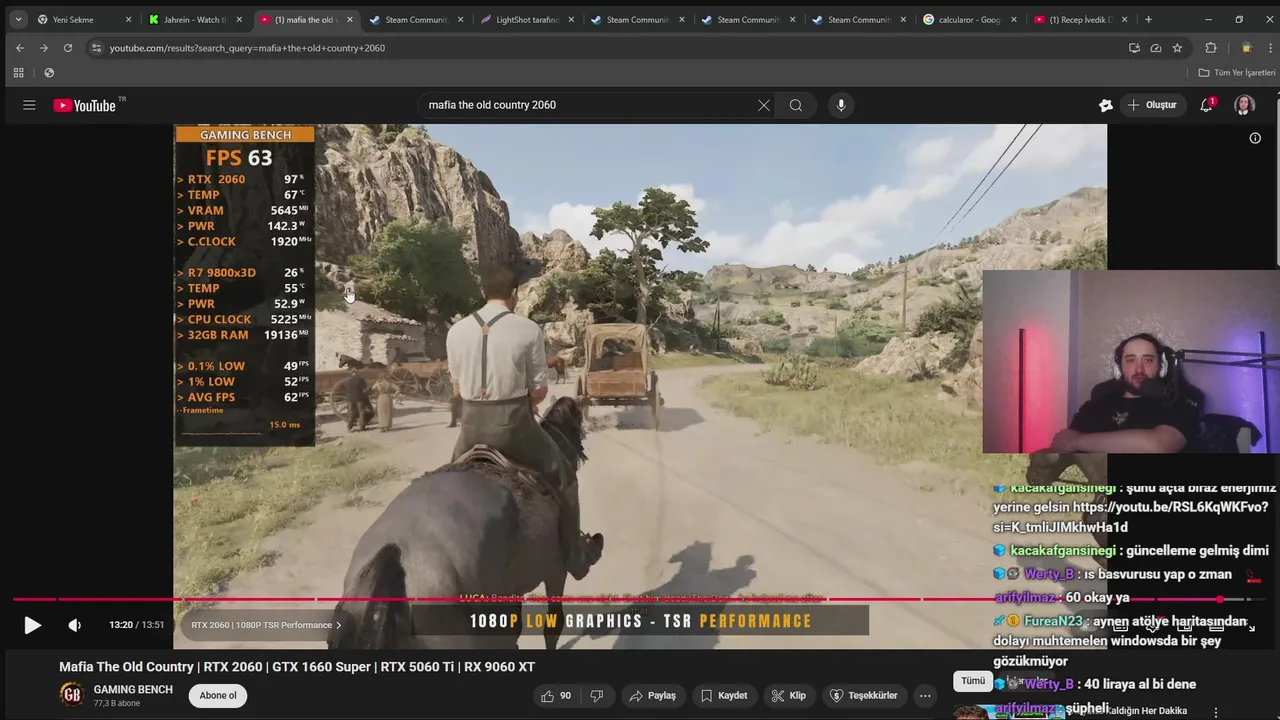Select the mafia the old YouTube tab

tap(306, 19)
